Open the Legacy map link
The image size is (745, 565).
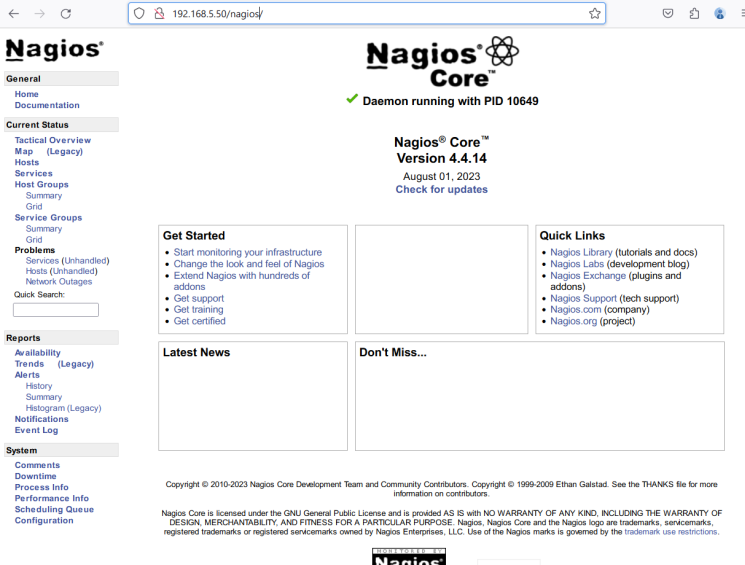(x=65, y=151)
